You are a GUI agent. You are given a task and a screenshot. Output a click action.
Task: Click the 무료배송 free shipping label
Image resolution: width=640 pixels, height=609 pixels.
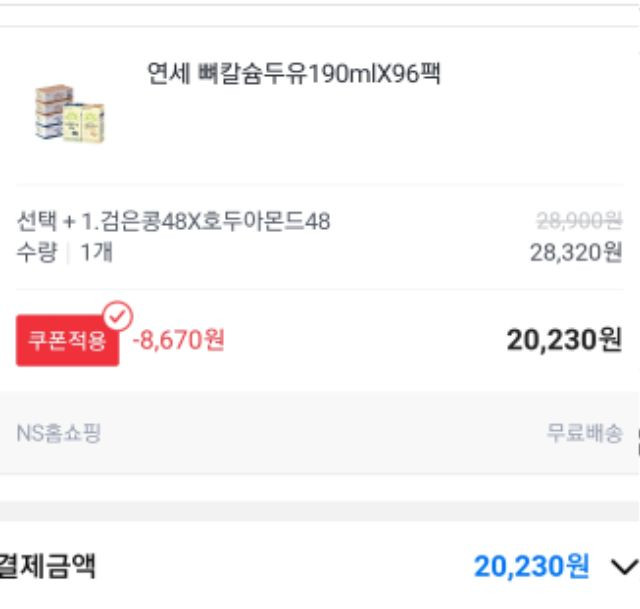[x=584, y=433]
